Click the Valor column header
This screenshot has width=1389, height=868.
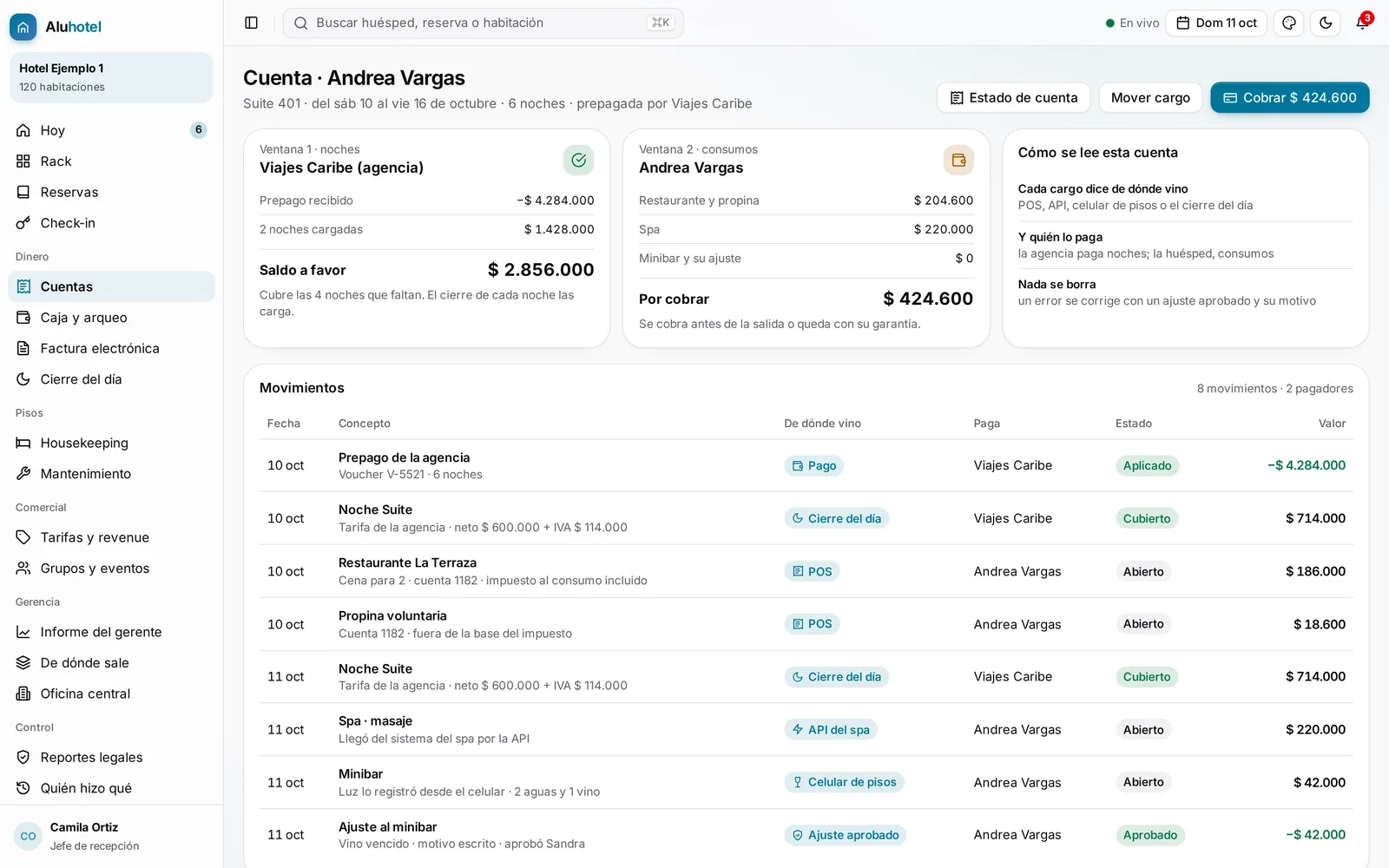(x=1332, y=424)
